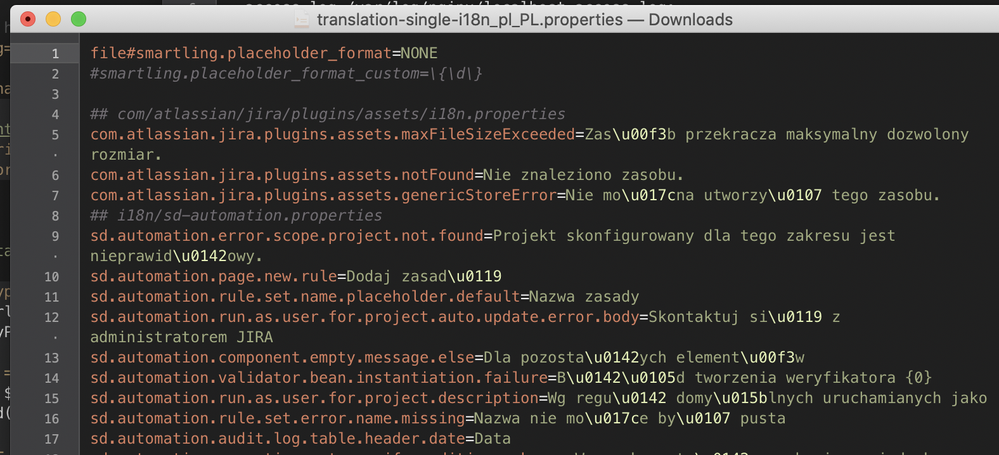
Task: Select line number 12 in the gutter
Action: click(x=52, y=317)
